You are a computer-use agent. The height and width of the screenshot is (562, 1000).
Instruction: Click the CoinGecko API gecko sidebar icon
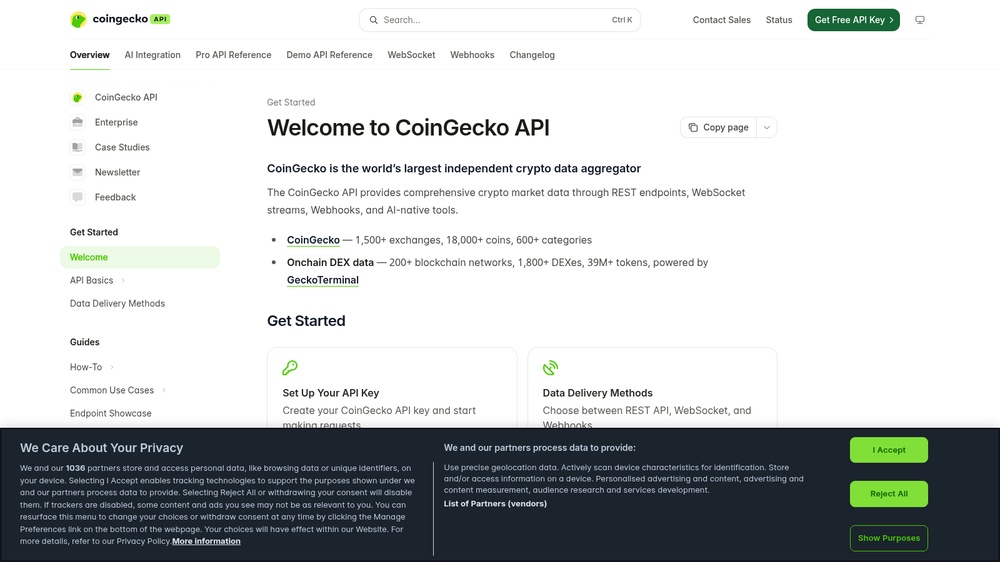(x=77, y=98)
